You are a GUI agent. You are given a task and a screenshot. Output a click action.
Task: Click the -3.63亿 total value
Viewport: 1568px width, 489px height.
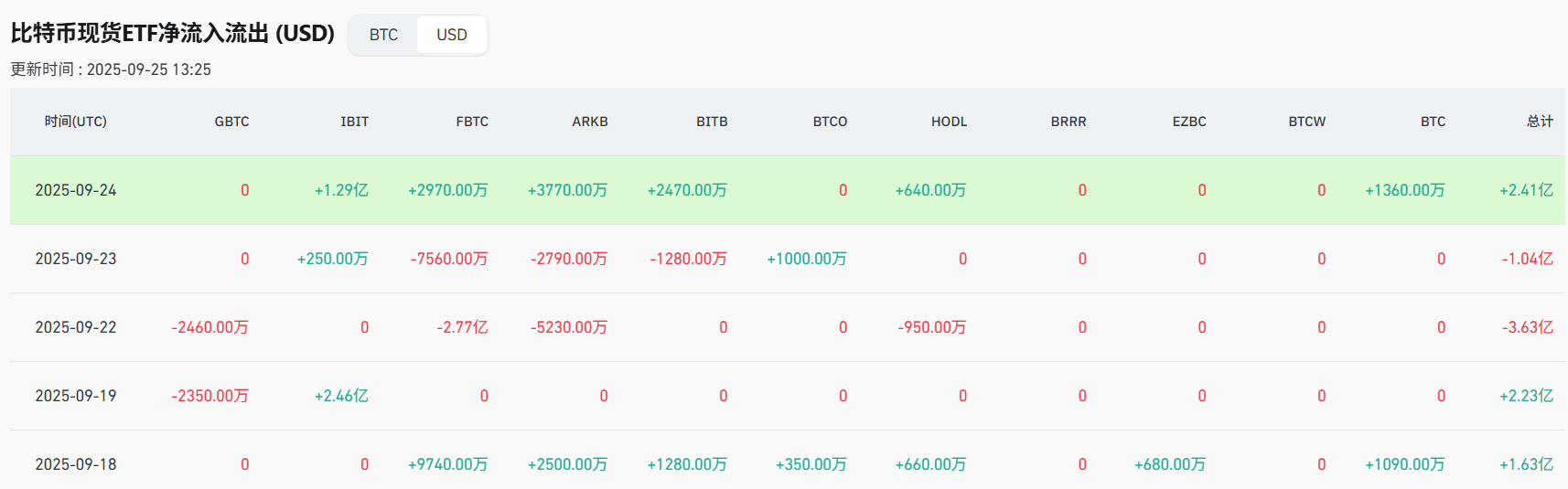coord(1527,327)
